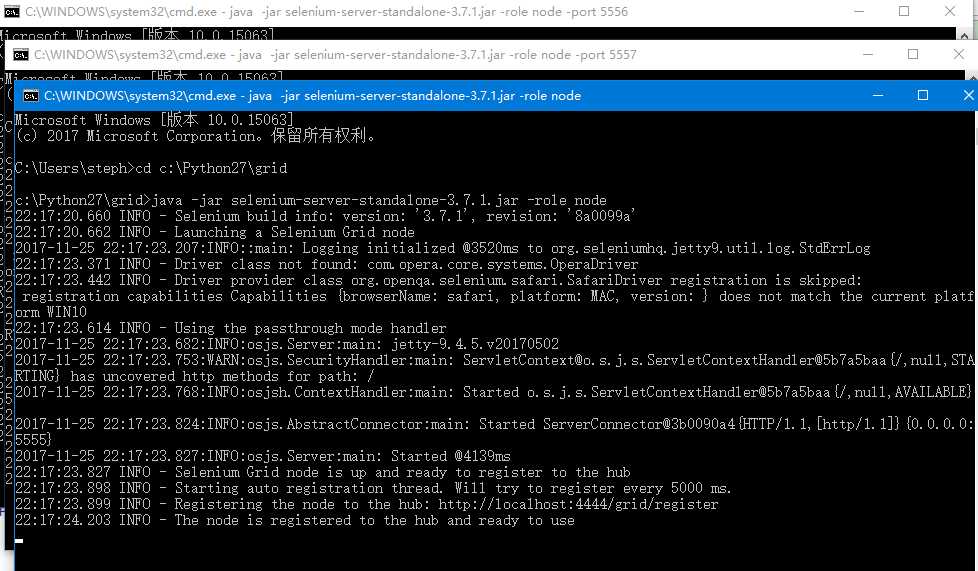Click the 'registration capabilities Capabilities {browserName: safari' line

pyautogui.click(x=498, y=296)
